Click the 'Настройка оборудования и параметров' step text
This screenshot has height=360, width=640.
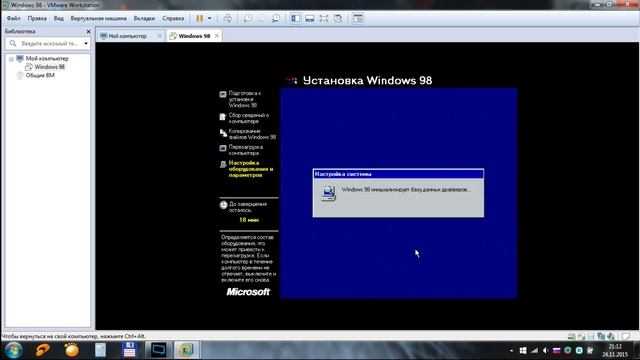250,169
